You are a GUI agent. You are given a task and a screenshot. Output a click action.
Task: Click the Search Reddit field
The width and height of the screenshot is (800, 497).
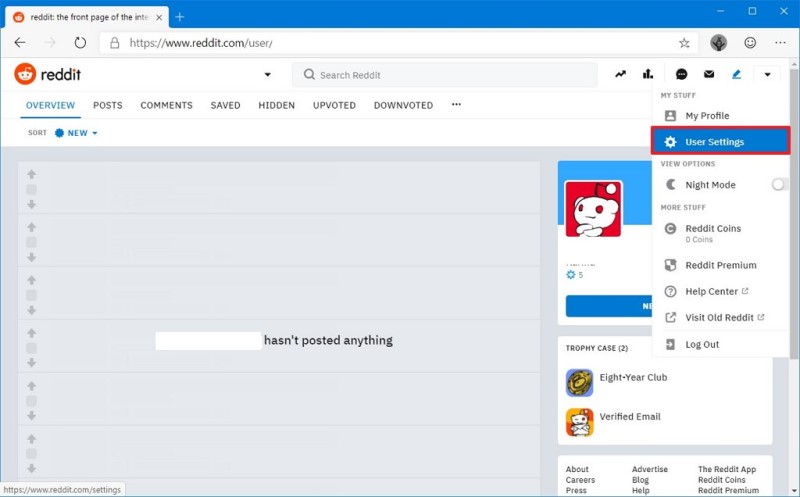445,75
